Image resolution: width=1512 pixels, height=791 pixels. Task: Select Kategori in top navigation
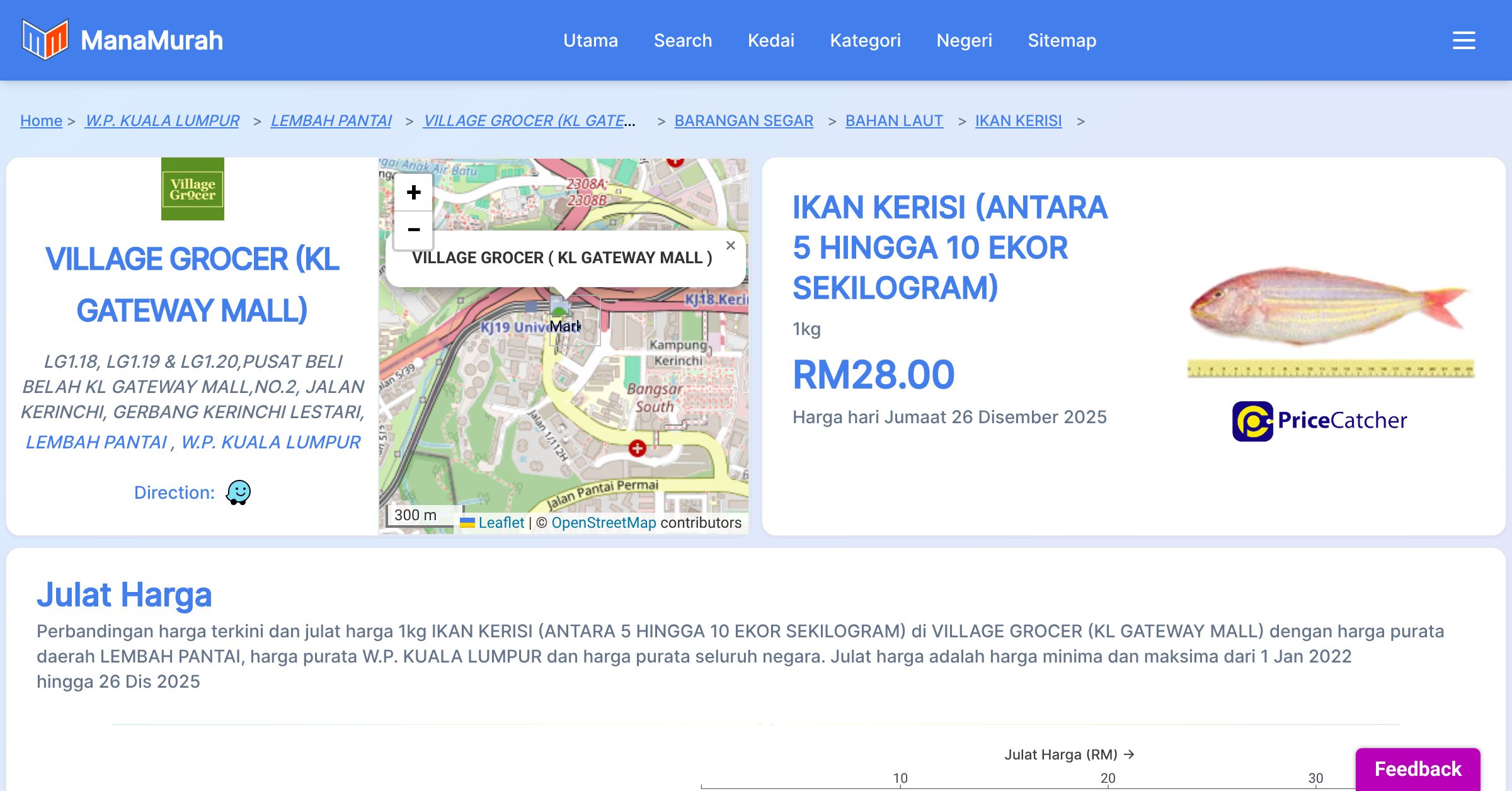(865, 40)
